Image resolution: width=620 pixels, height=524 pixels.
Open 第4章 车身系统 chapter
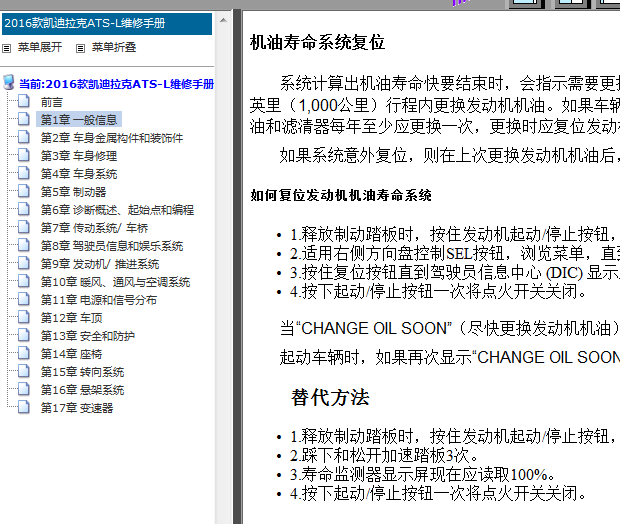[x=79, y=174]
